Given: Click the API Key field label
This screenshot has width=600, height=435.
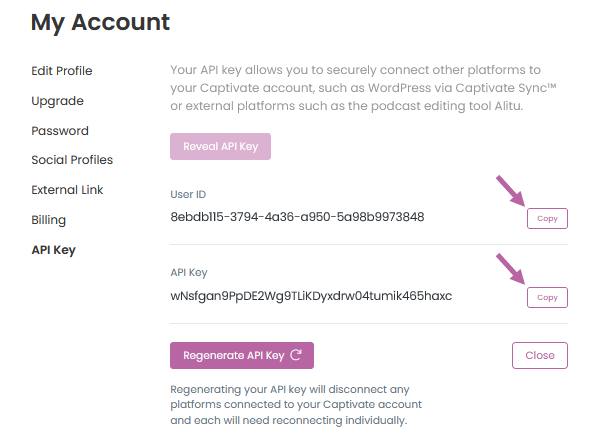Looking at the screenshot, I should [x=189, y=272].
